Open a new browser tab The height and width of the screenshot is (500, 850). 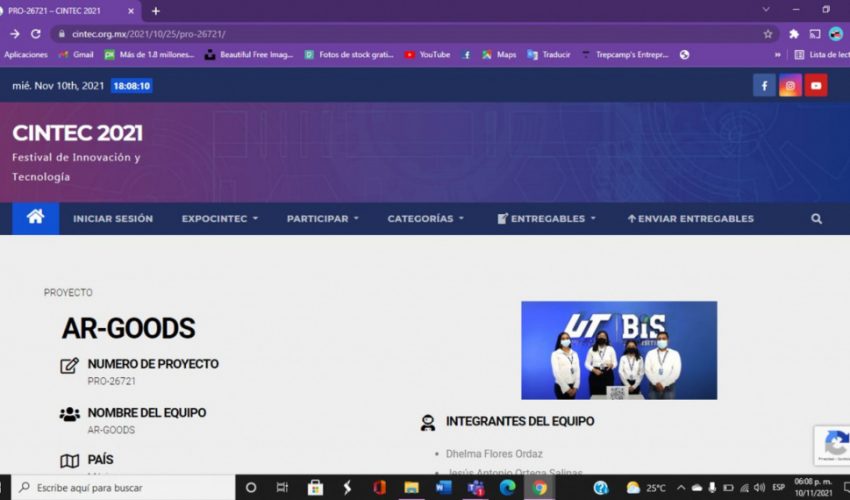[x=156, y=11]
